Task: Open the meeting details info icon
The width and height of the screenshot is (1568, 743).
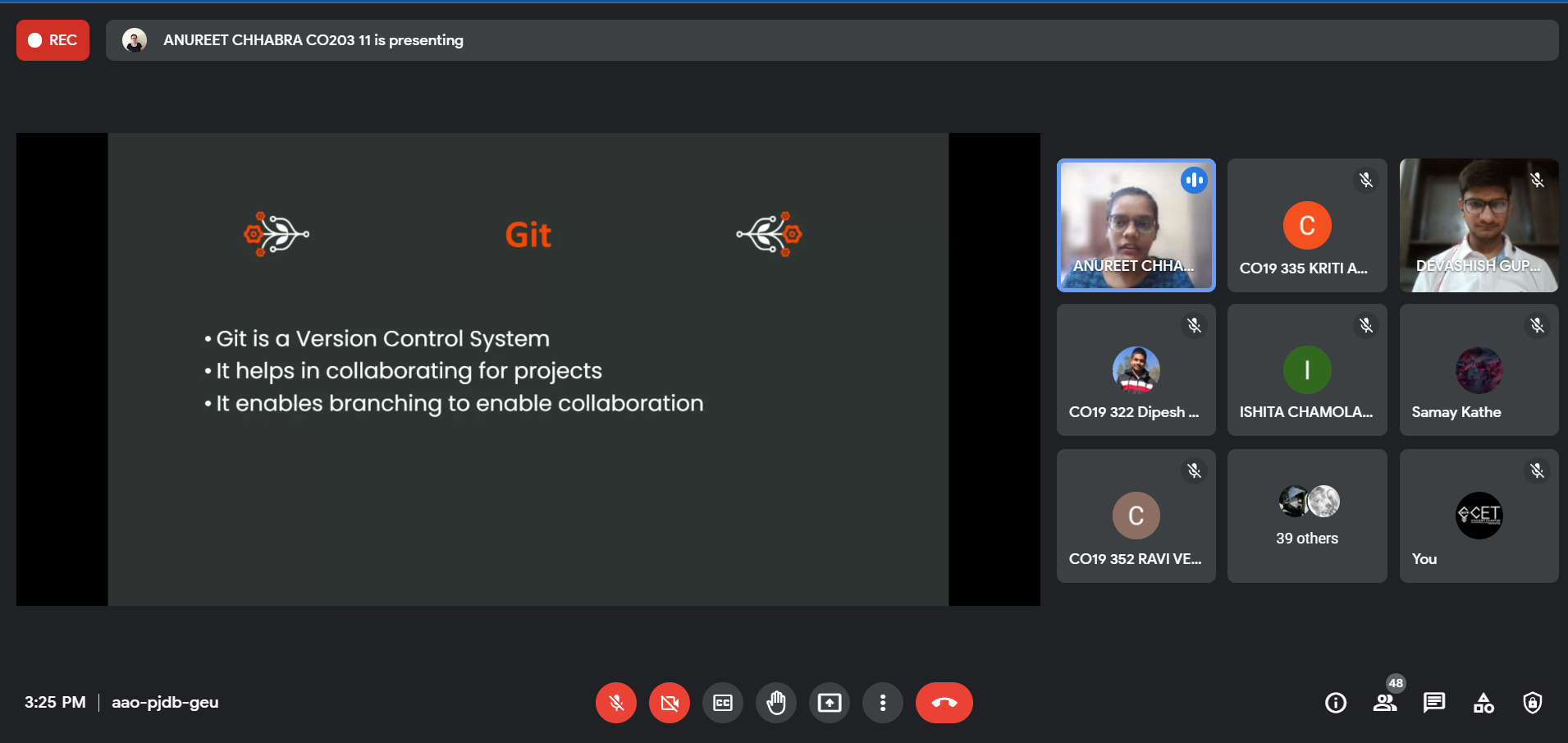Action: click(1336, 703)
